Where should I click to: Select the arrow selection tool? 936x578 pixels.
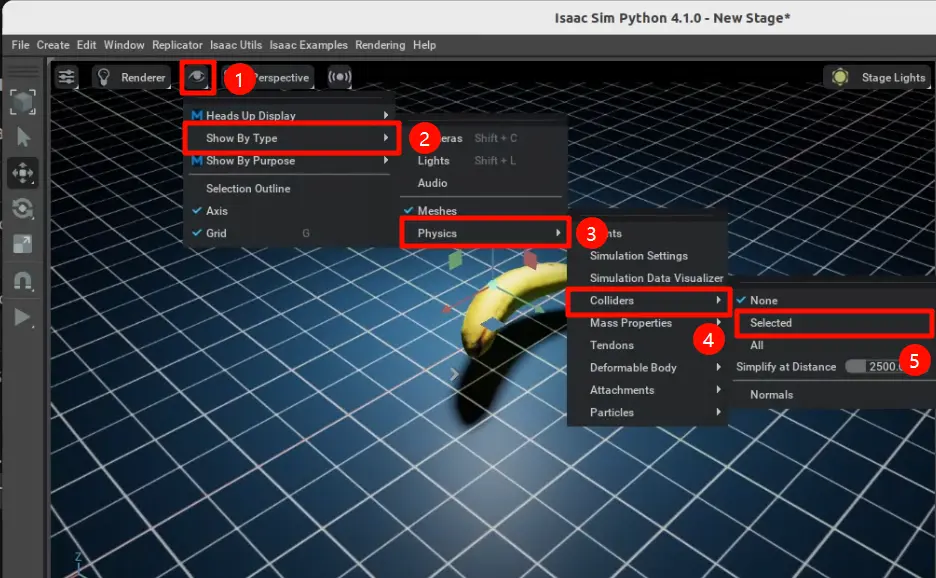click(x=23, y=137)
